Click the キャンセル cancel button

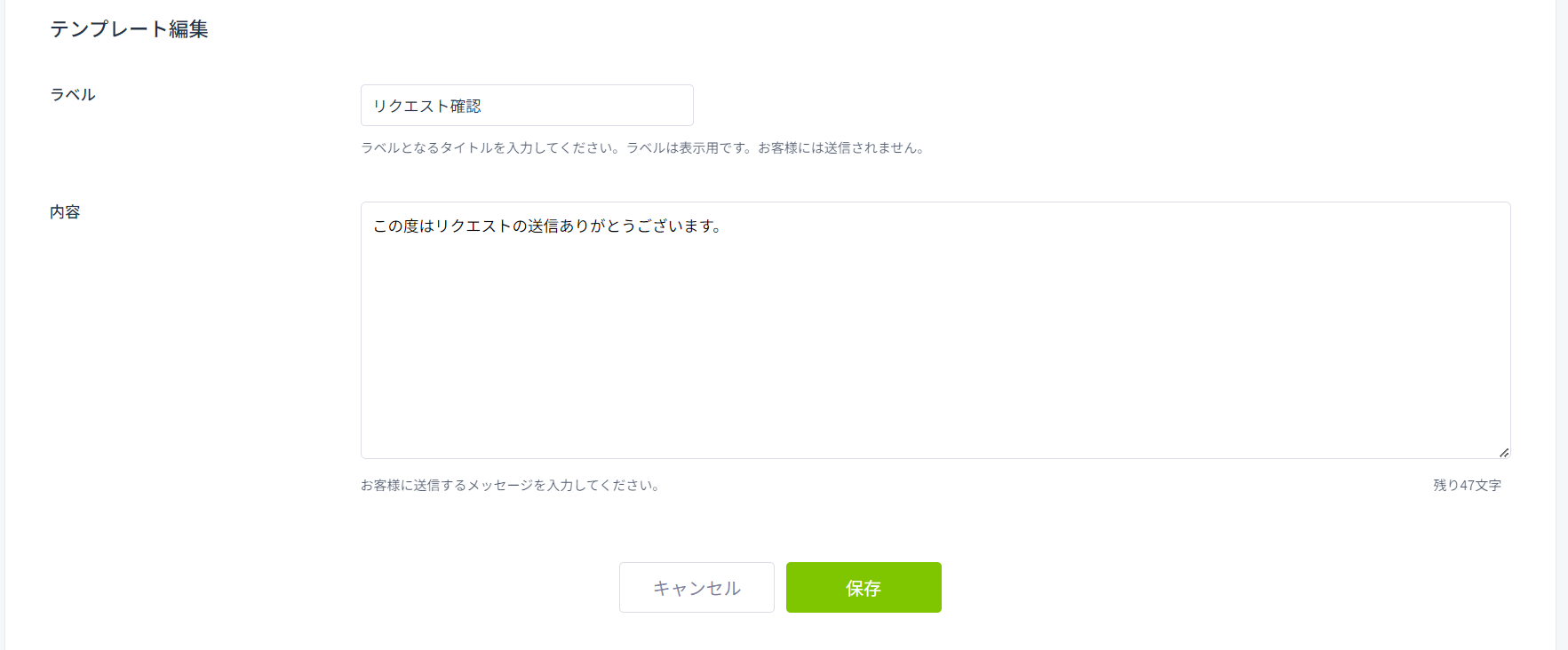[696, 587]
